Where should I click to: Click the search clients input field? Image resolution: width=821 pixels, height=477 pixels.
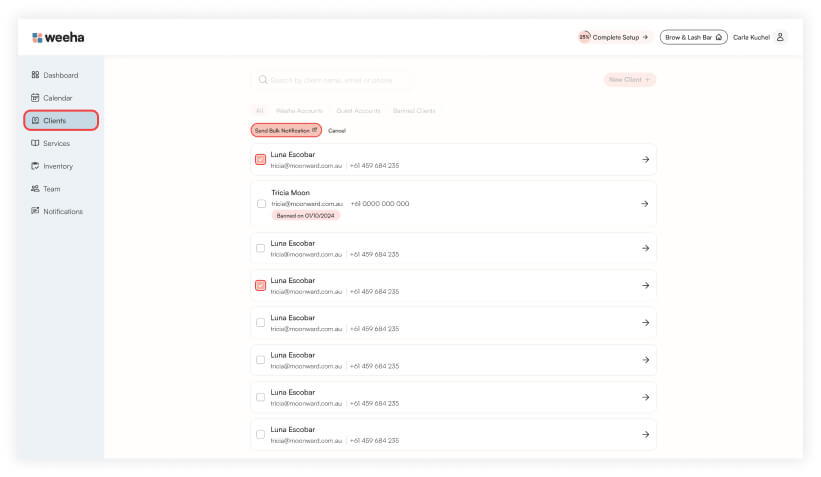330,80
